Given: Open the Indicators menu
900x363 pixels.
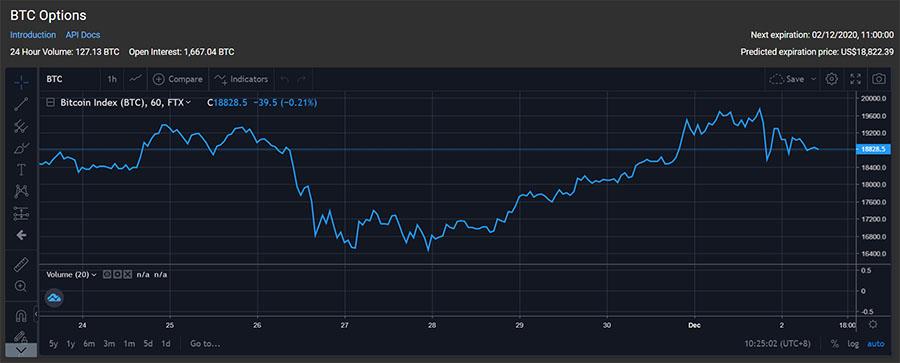Looking at the screenshot, I should [x=241, y=79].
